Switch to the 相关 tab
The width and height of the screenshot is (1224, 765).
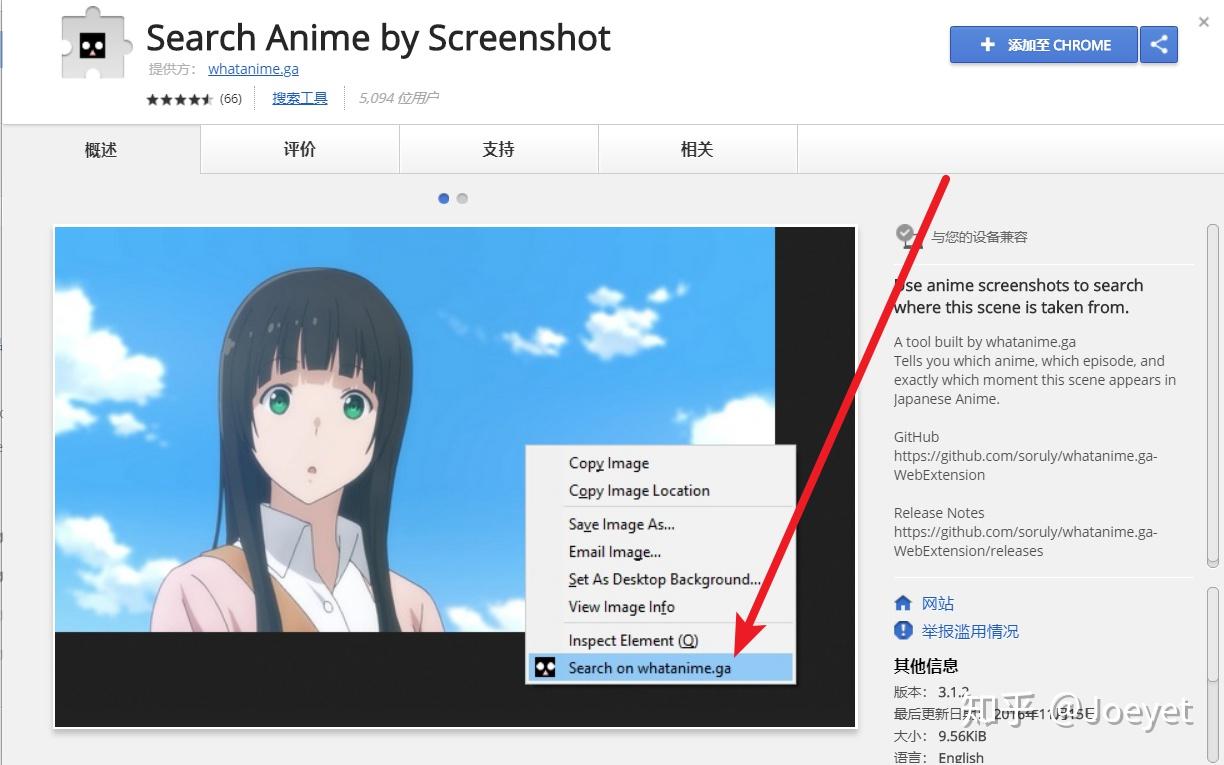[x=697, y=149]
